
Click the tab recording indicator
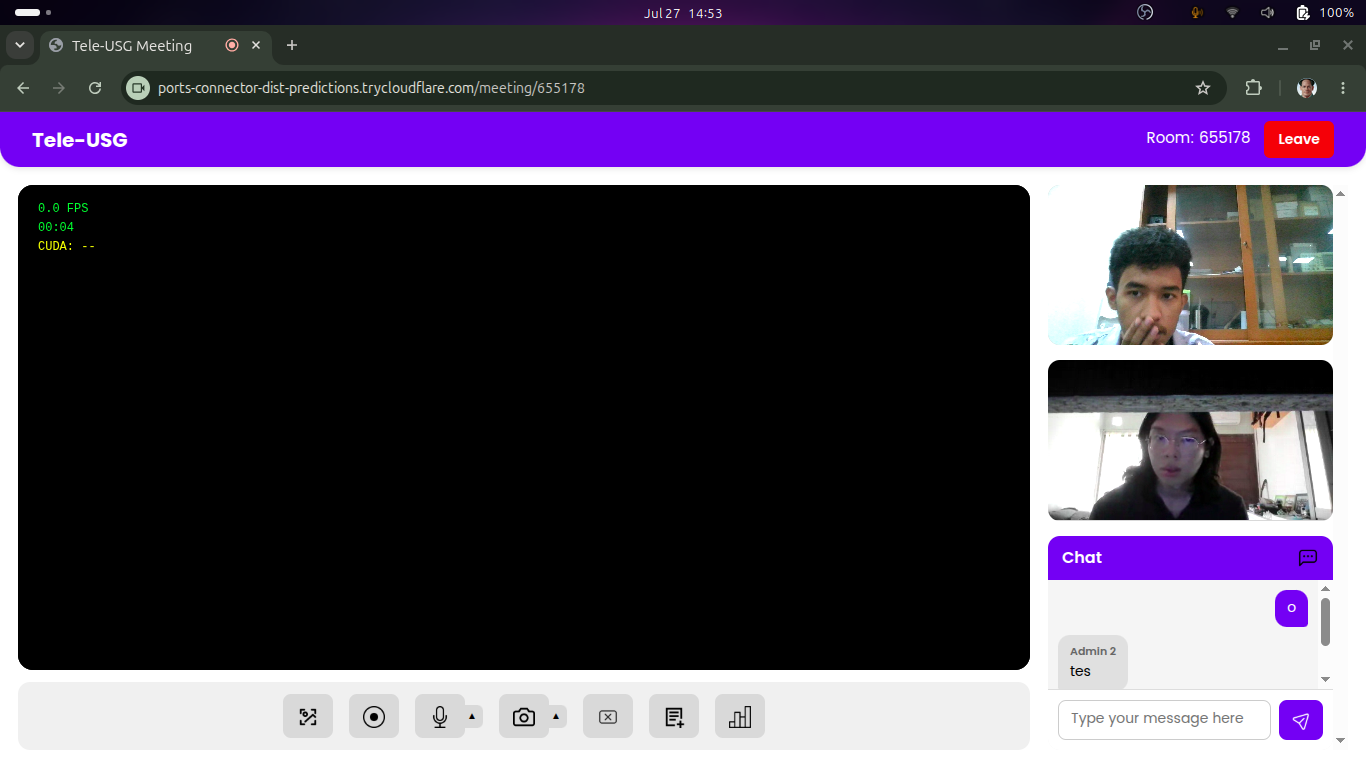point(232,45)
